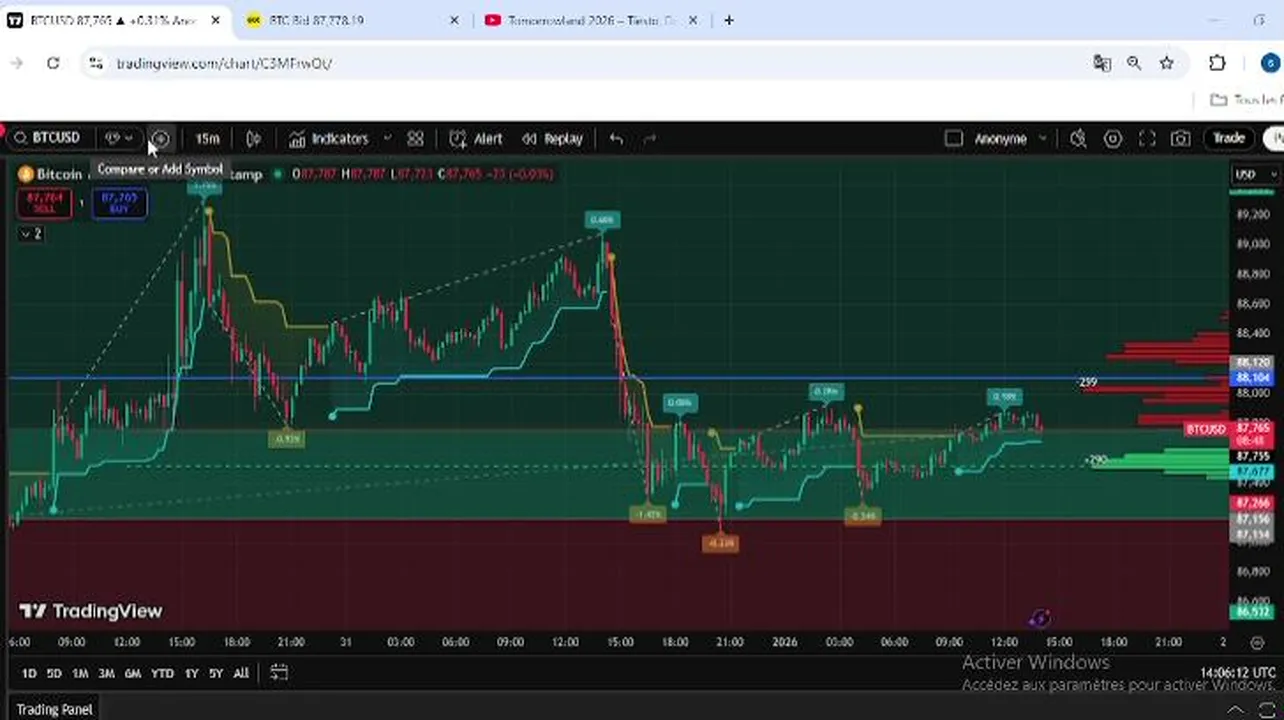1284x720 pixels.
Task: Reload the page in the browser
Action: click(53, 63)
